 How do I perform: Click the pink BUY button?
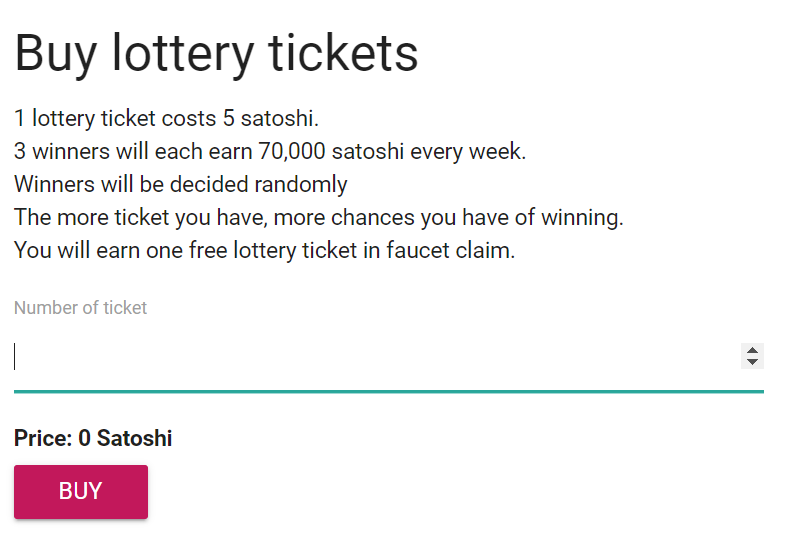(x=81, y=492)
